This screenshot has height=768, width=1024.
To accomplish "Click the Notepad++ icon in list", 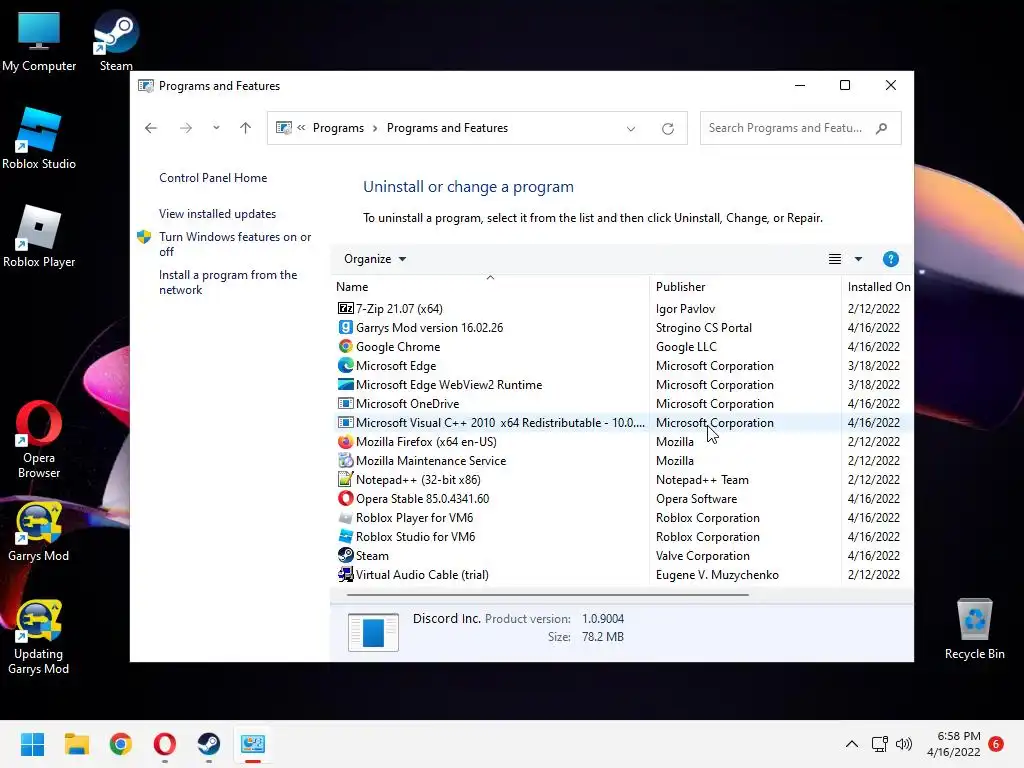I will [x=345, y=479].
